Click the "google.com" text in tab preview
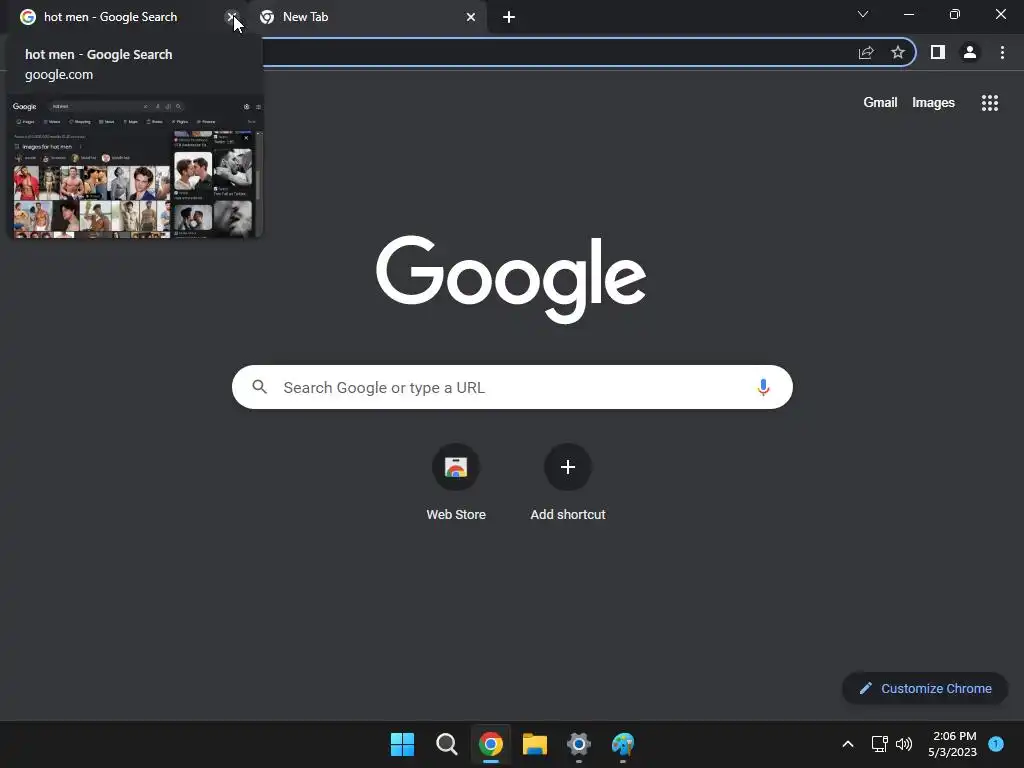Screen dimensions: 1024x768 59,74
